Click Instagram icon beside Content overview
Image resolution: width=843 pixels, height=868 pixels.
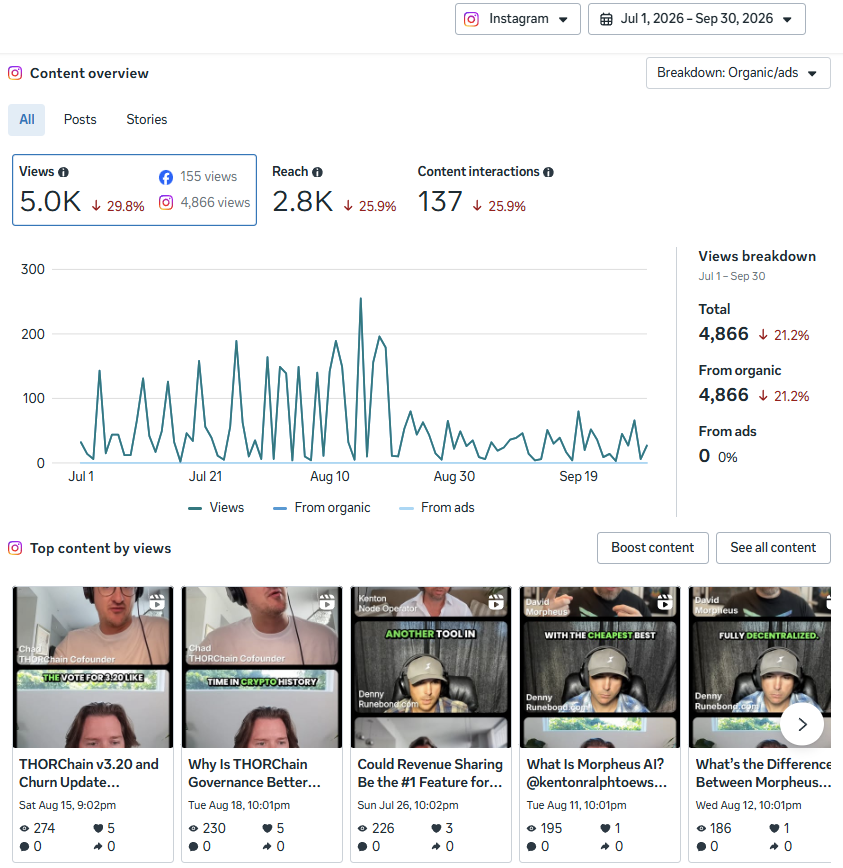pyautogui.click(x=15, y=73)
